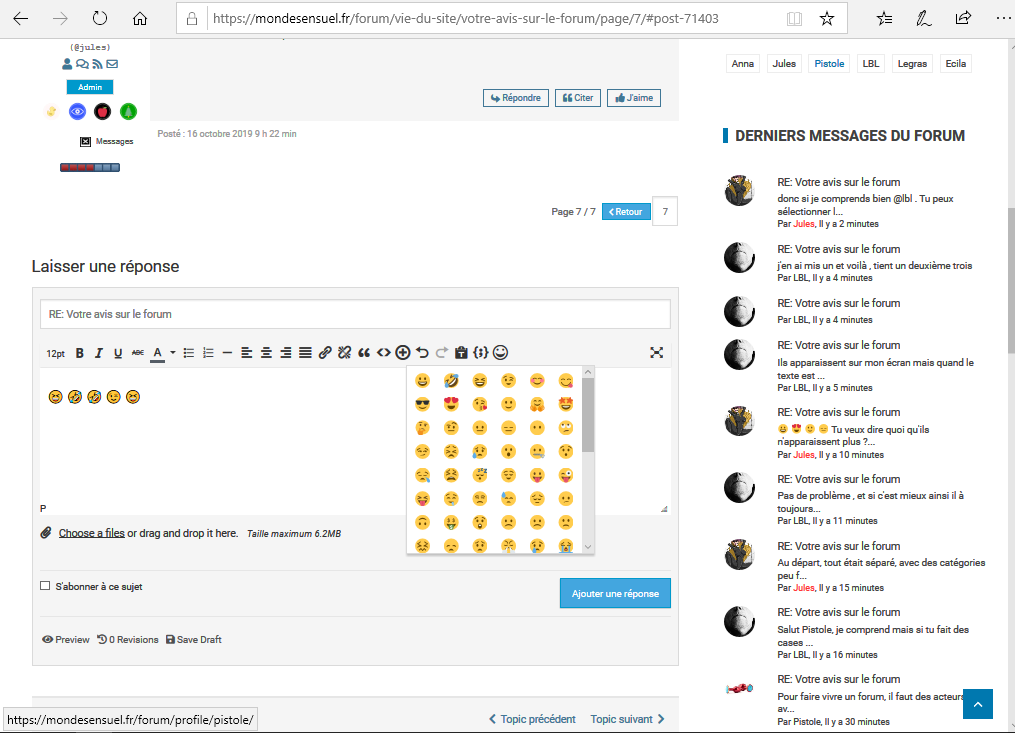Insert a bulleted list
Screen dimensions: 1015x733
pyautogui.click(x=189, y=353)
